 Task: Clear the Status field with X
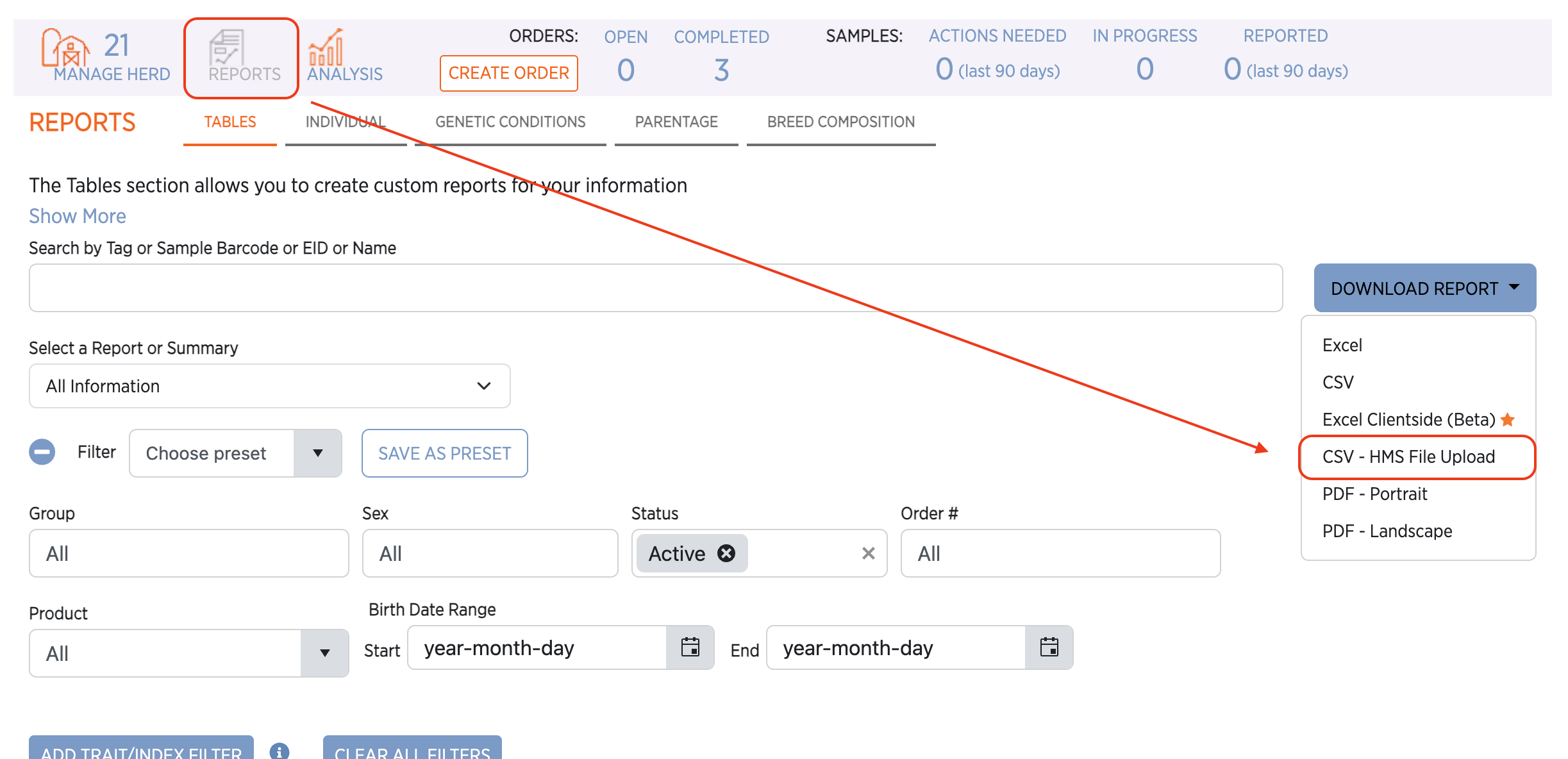[x=868, y=553]
